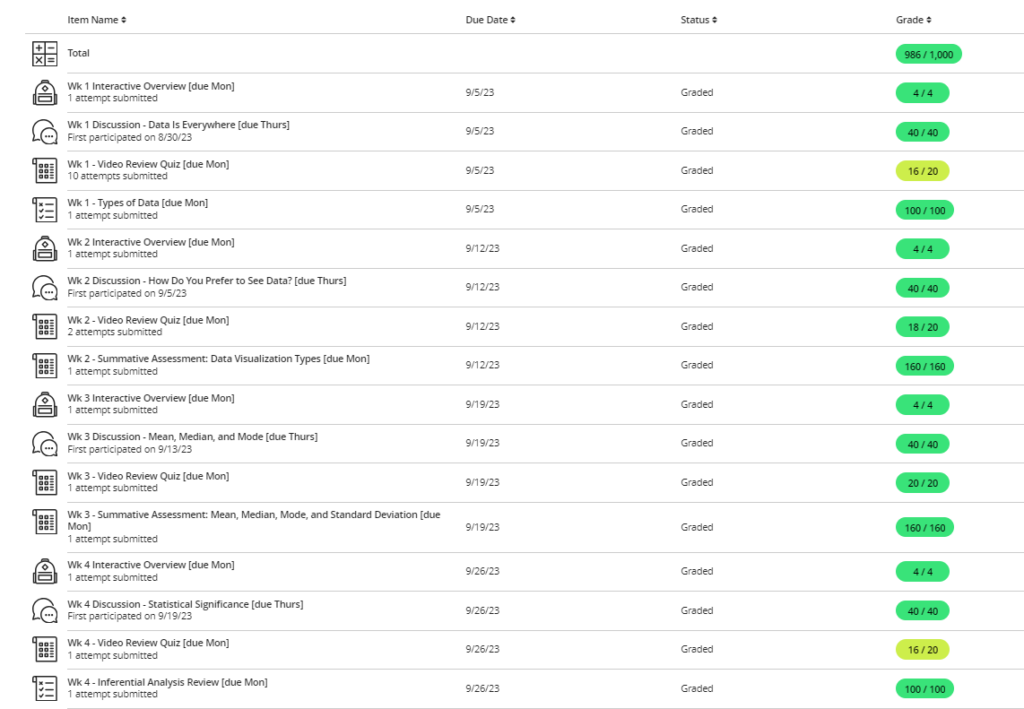Click the 986 / 1,000 total grade badge
The image size is (1024, 709).
point(929,54)
